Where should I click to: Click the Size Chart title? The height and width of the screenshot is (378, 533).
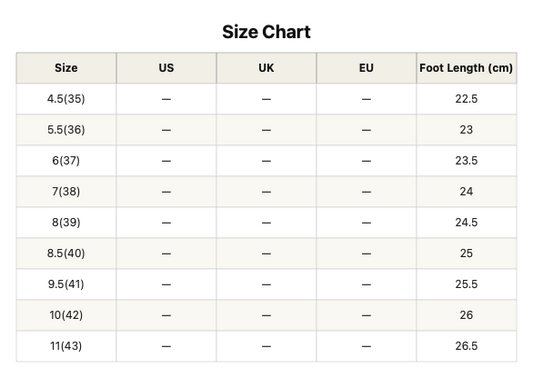point(266,32)
